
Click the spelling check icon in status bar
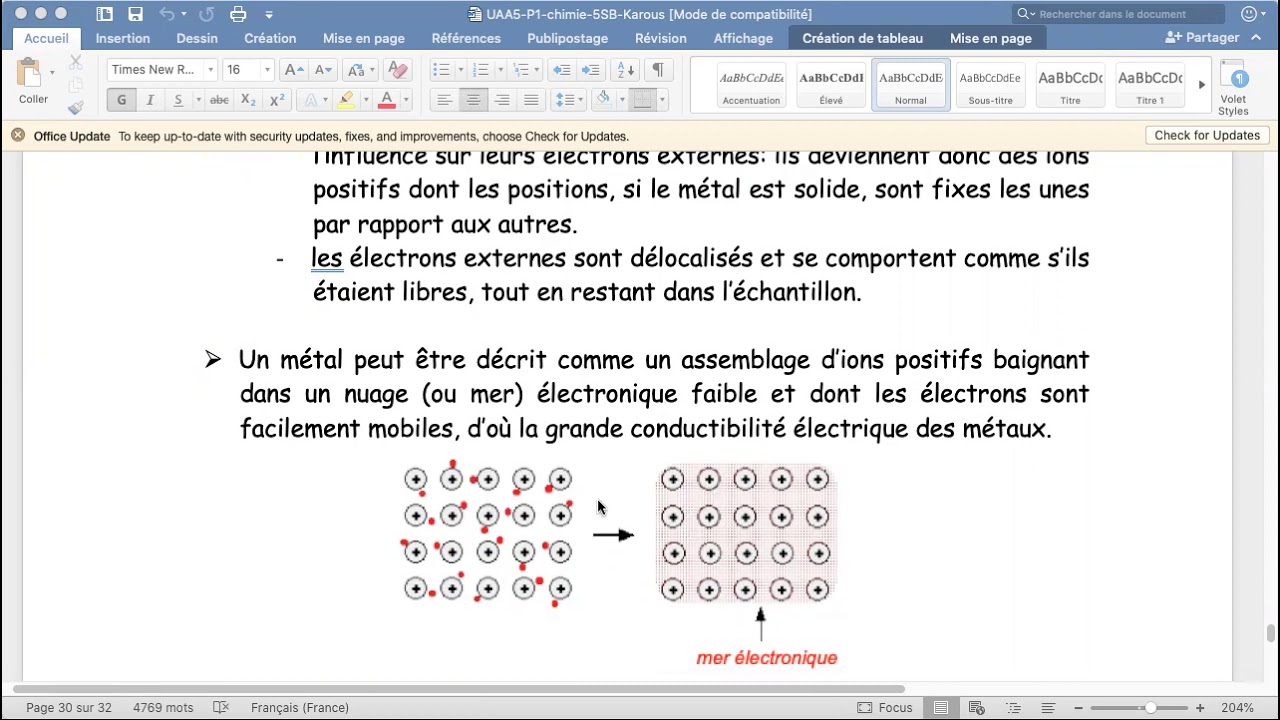(x=221, y=707)
